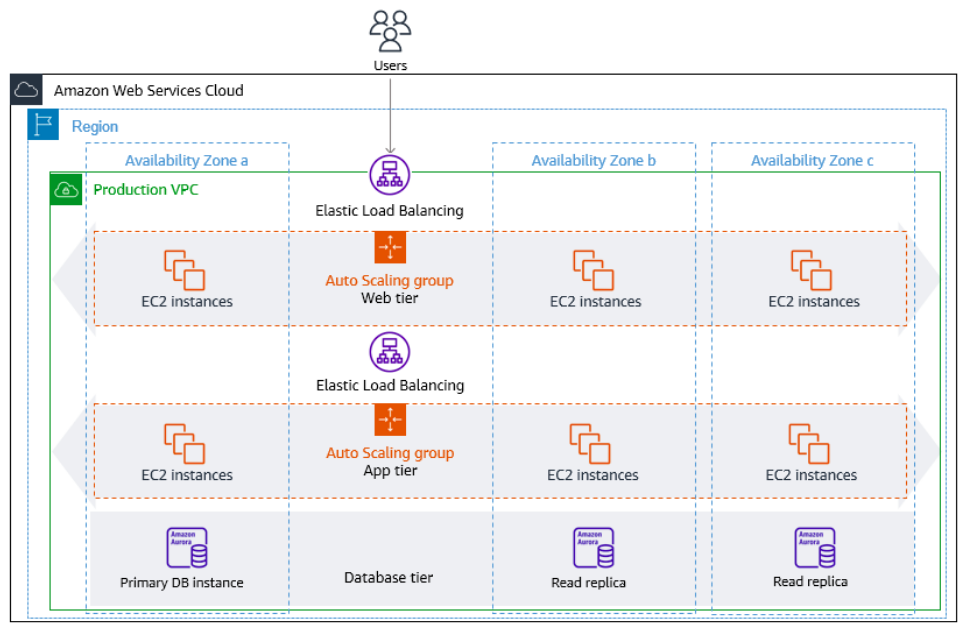Click App tier EC2 instances icon in Zone b
Image resolution: width=970 pixels, height=627 pixels.
tap(590, 444)
